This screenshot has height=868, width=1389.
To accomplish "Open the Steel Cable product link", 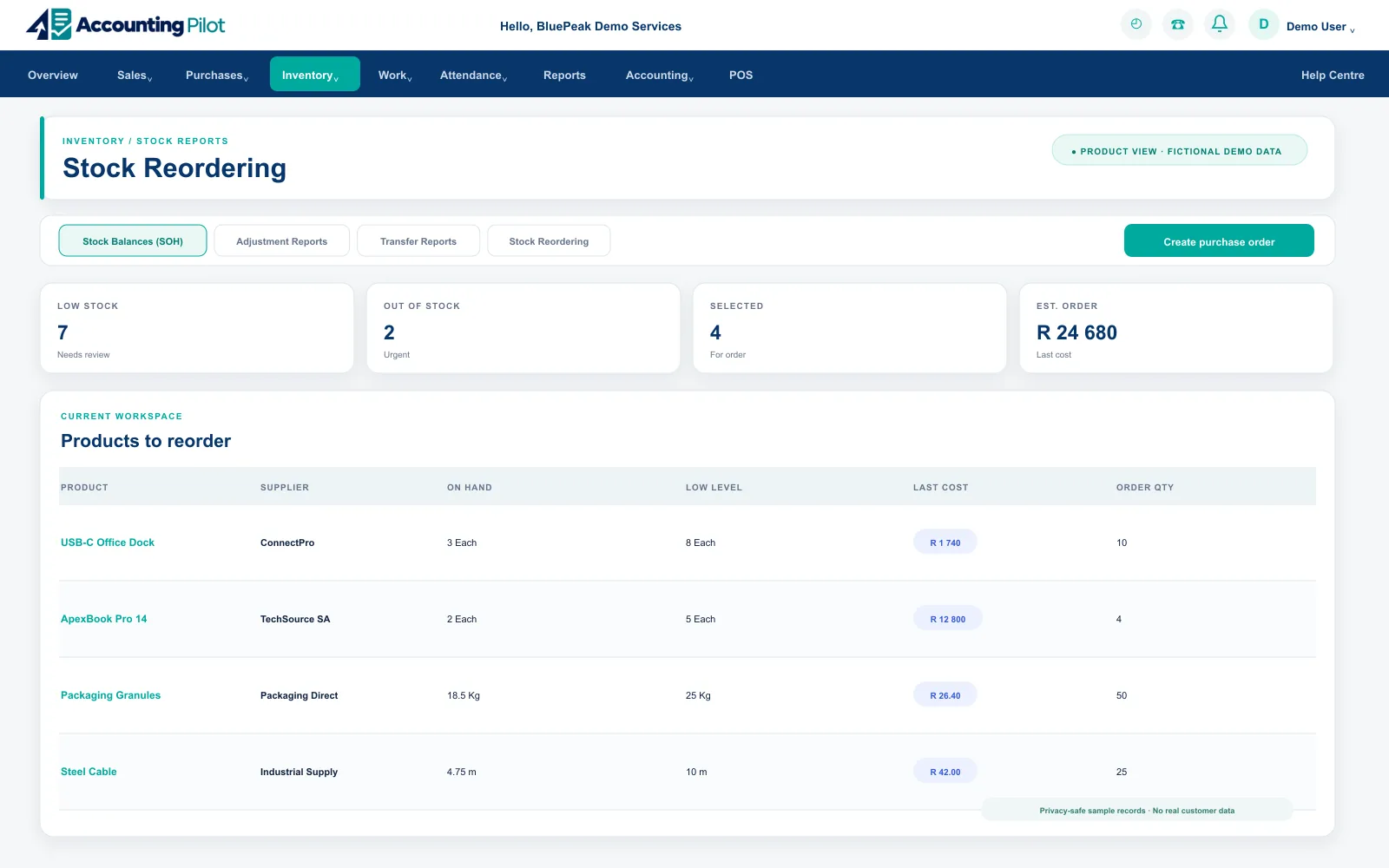I will point(89,772).
